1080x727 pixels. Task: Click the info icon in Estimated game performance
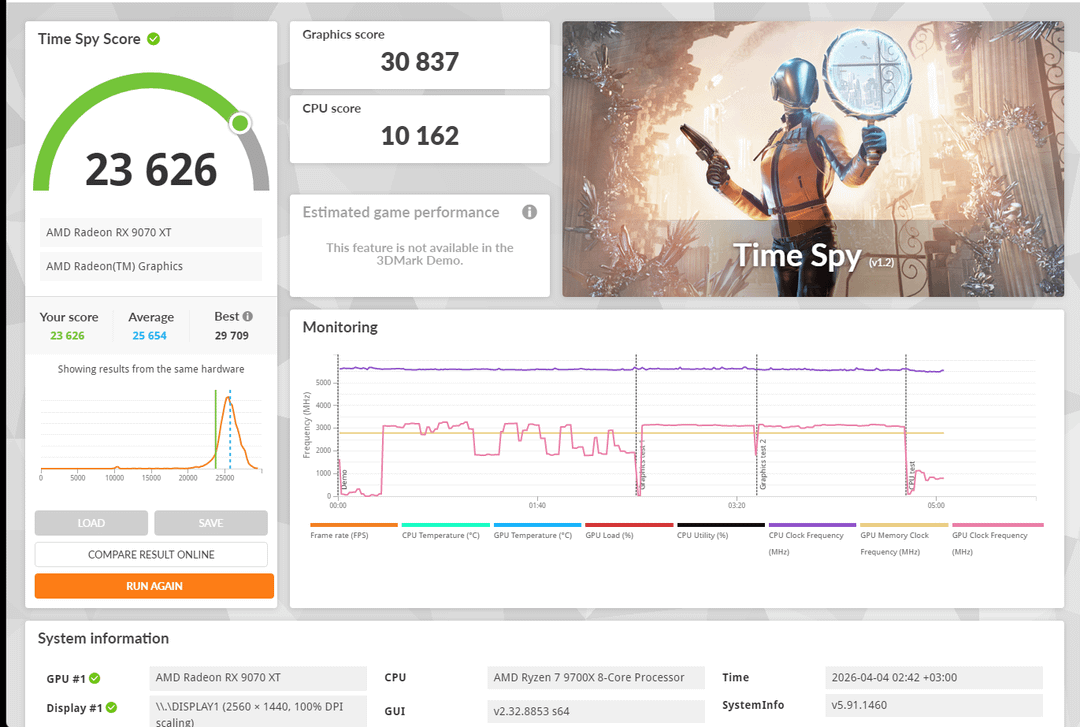tap(529, 212)
